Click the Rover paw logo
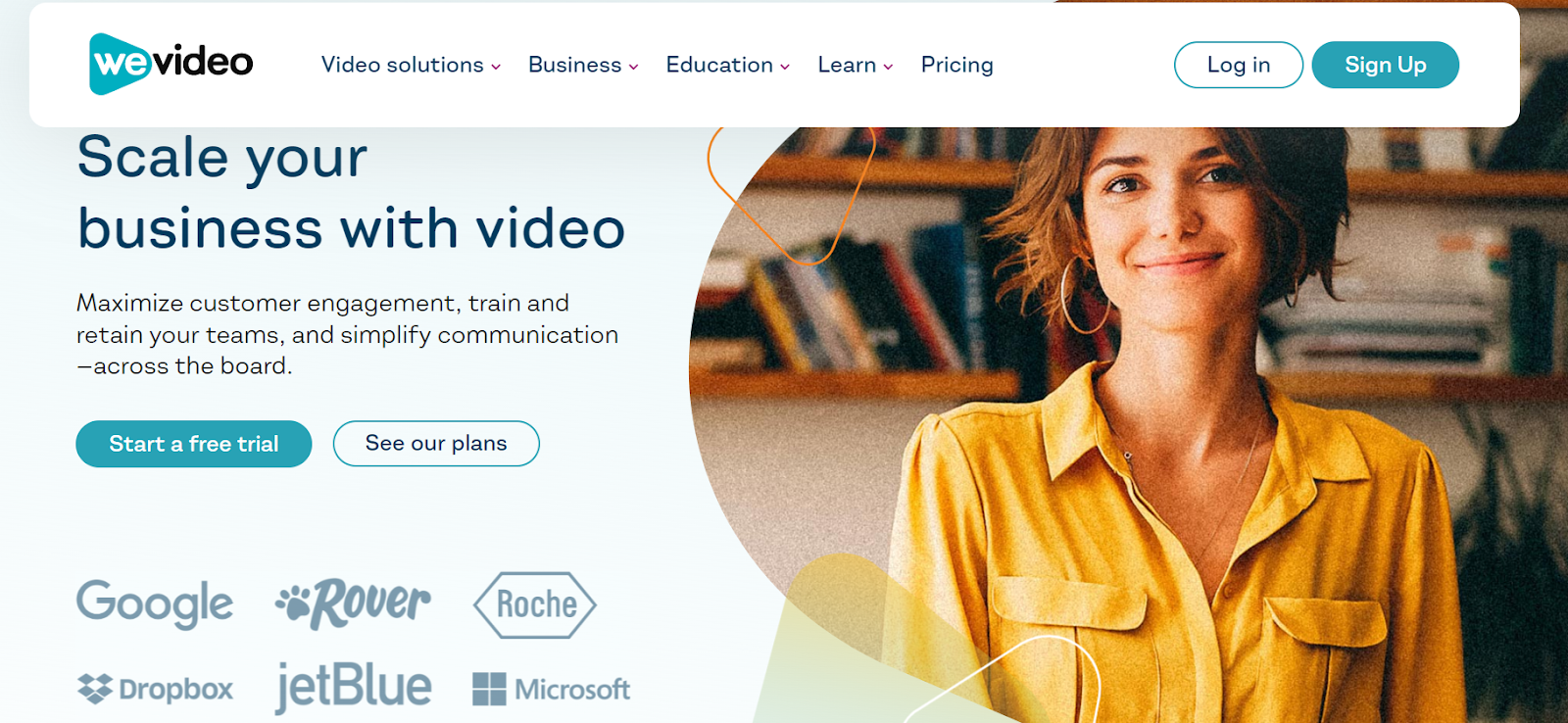1568x723 pixels. click(353, 603)
